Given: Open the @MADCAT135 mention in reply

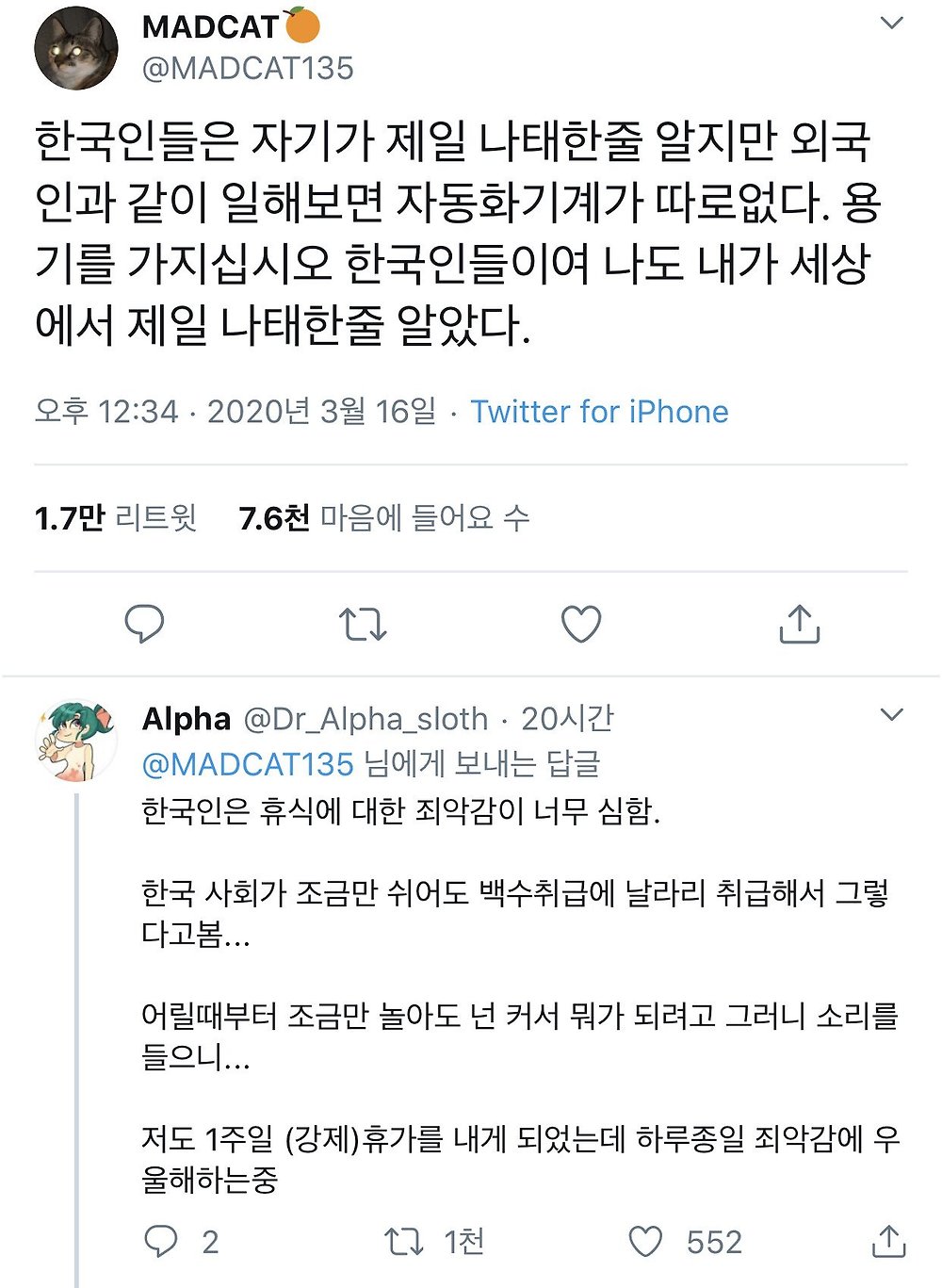Looking at the screenshot, I should [248, 763].
